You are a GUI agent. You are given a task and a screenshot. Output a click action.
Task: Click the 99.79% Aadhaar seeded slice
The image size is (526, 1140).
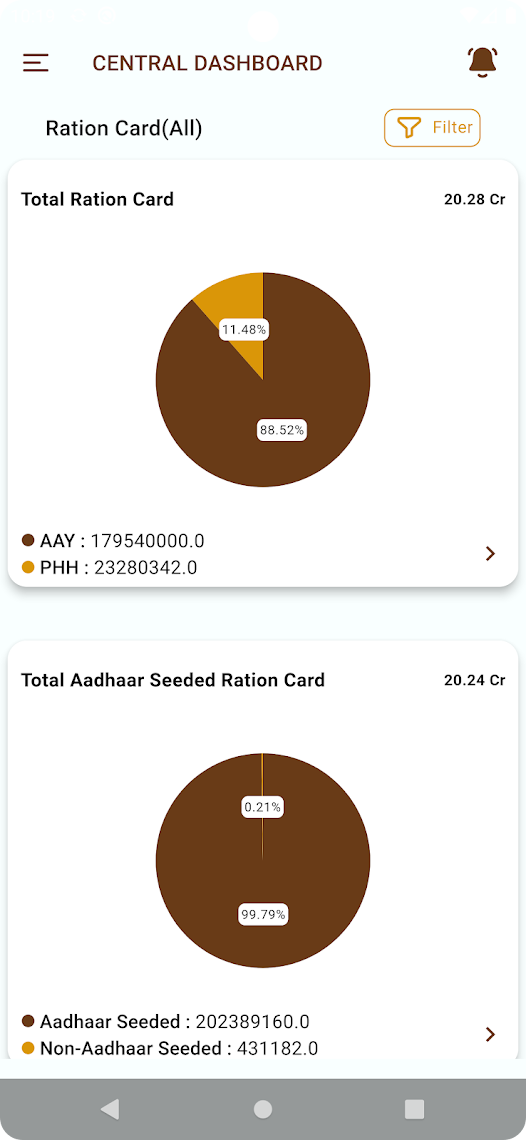(x=263, y=914)
